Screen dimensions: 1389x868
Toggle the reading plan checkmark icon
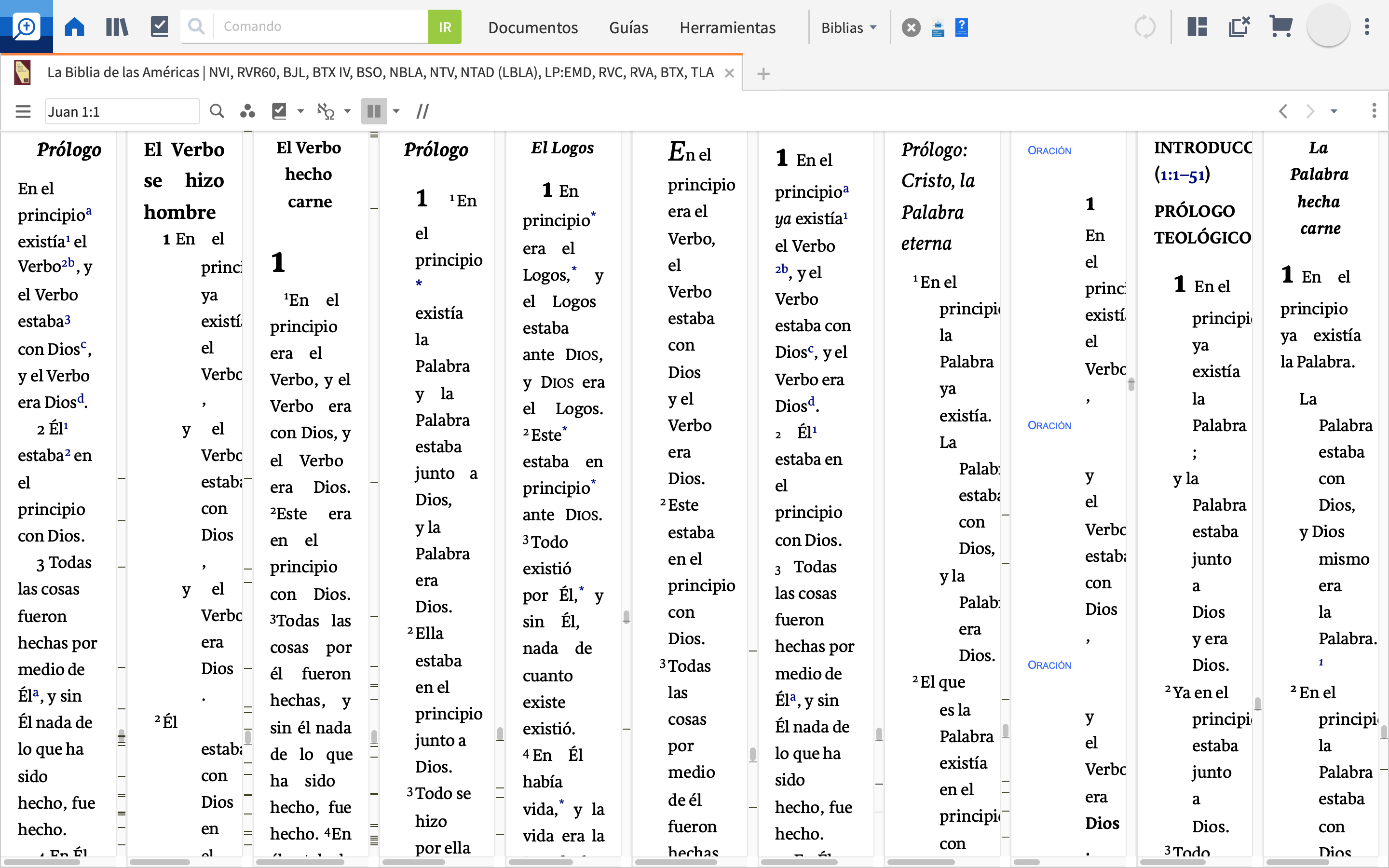(x=279, y=111)
